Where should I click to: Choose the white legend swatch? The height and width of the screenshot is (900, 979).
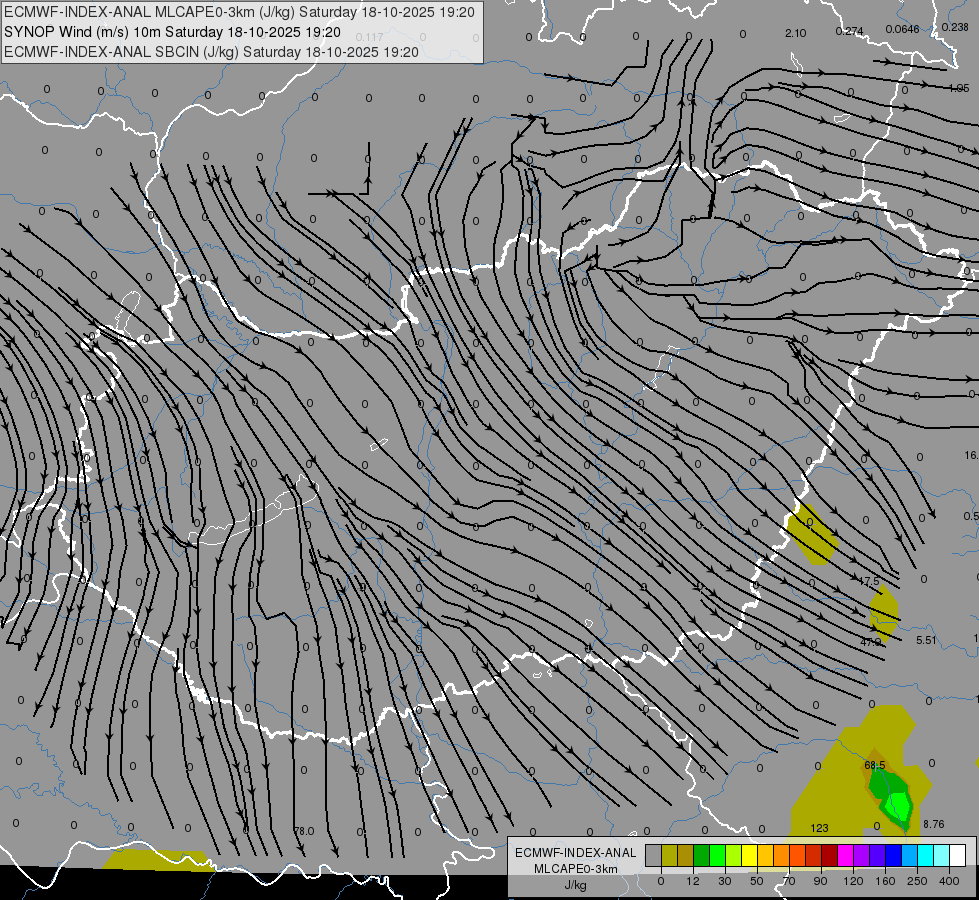(x=958, y=855)
